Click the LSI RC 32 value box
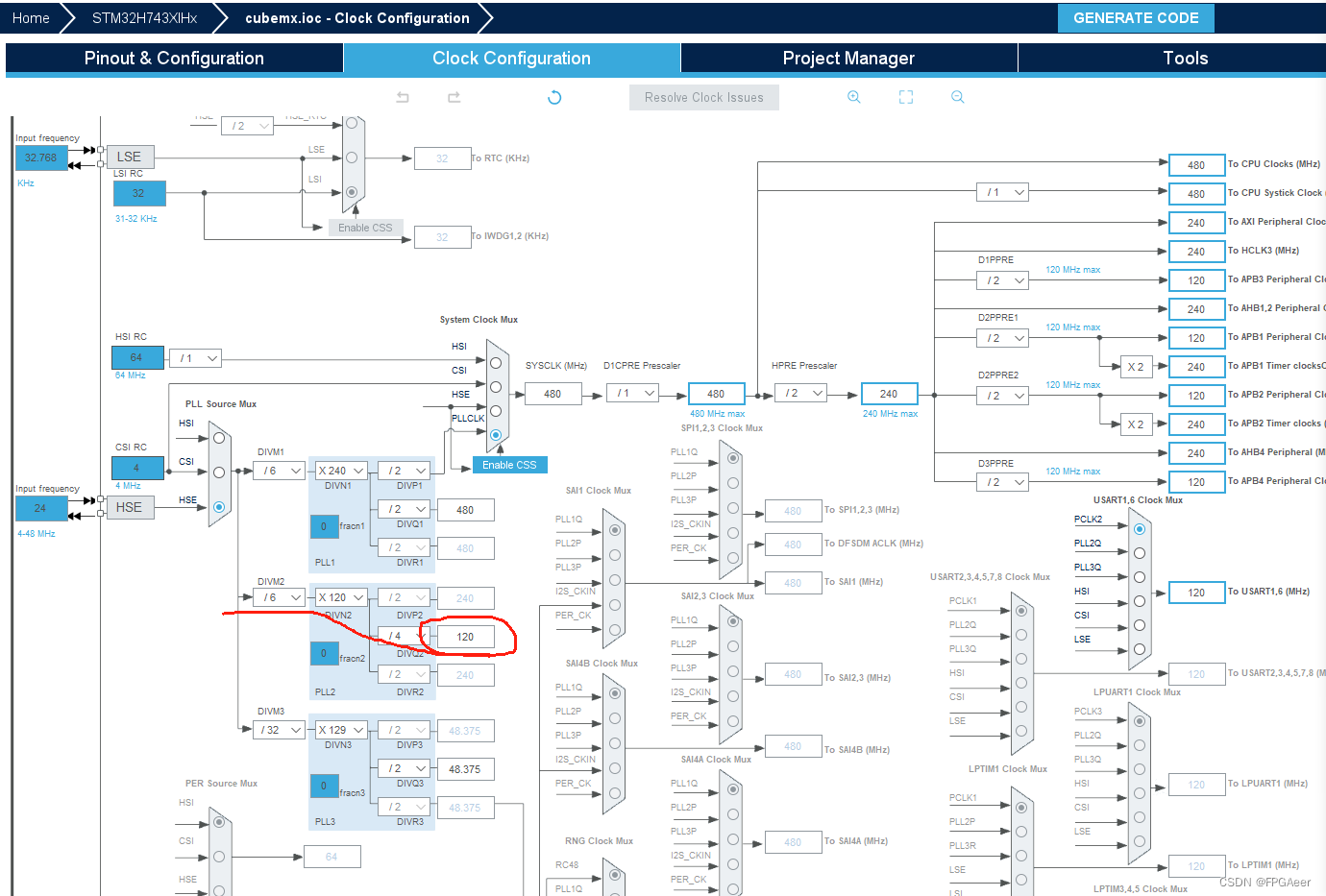This screenshot has height=896, width=1326. tap(138, 193)
